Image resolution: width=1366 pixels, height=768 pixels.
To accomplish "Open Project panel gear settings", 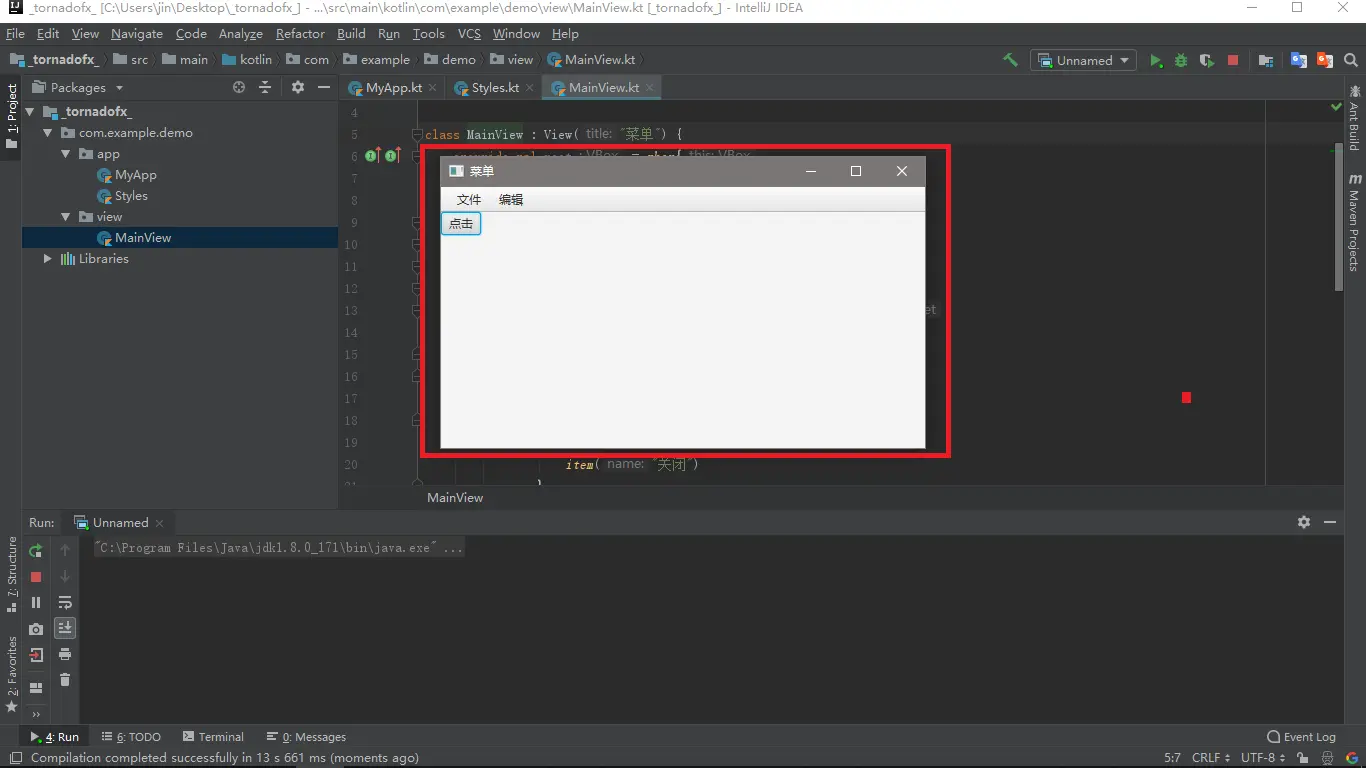I will tap(298, 87).
